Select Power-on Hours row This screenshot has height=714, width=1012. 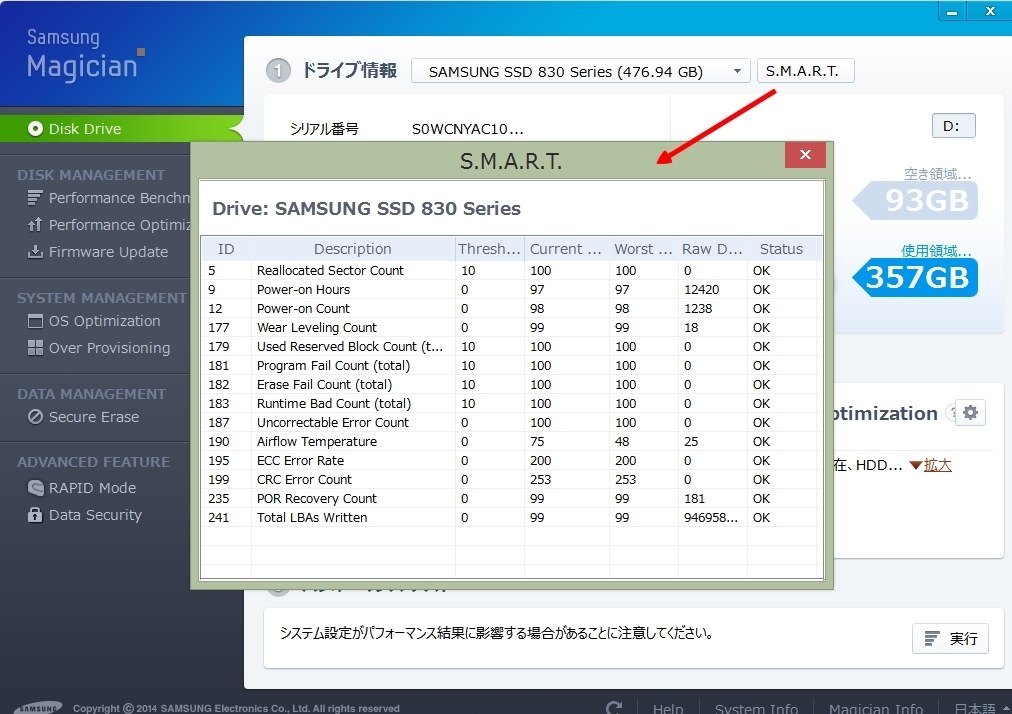point(511,289)
